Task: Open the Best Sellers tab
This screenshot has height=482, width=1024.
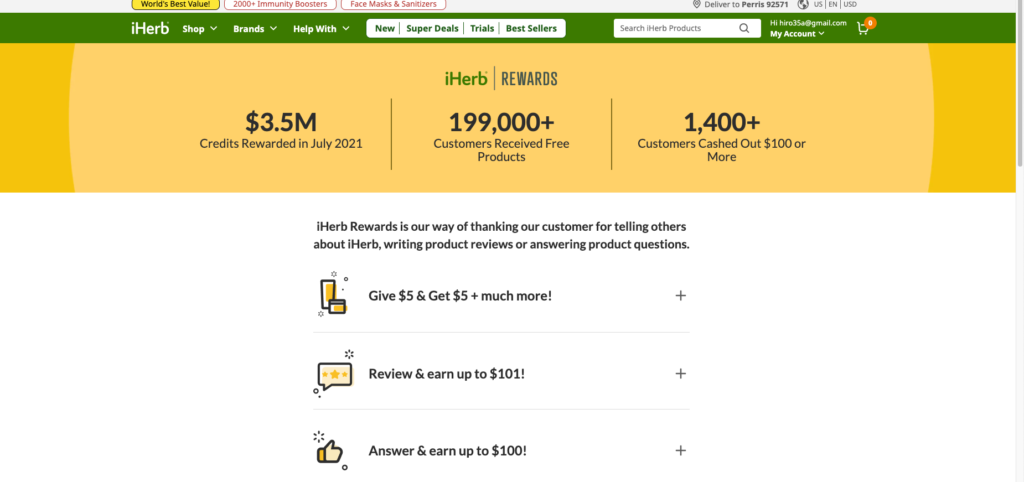Action: pyautogui.click(x=532, y=28)
